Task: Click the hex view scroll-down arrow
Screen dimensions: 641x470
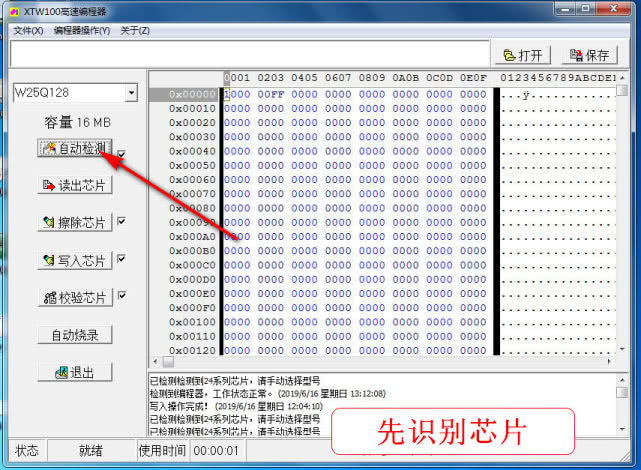Action: [622, 349]
